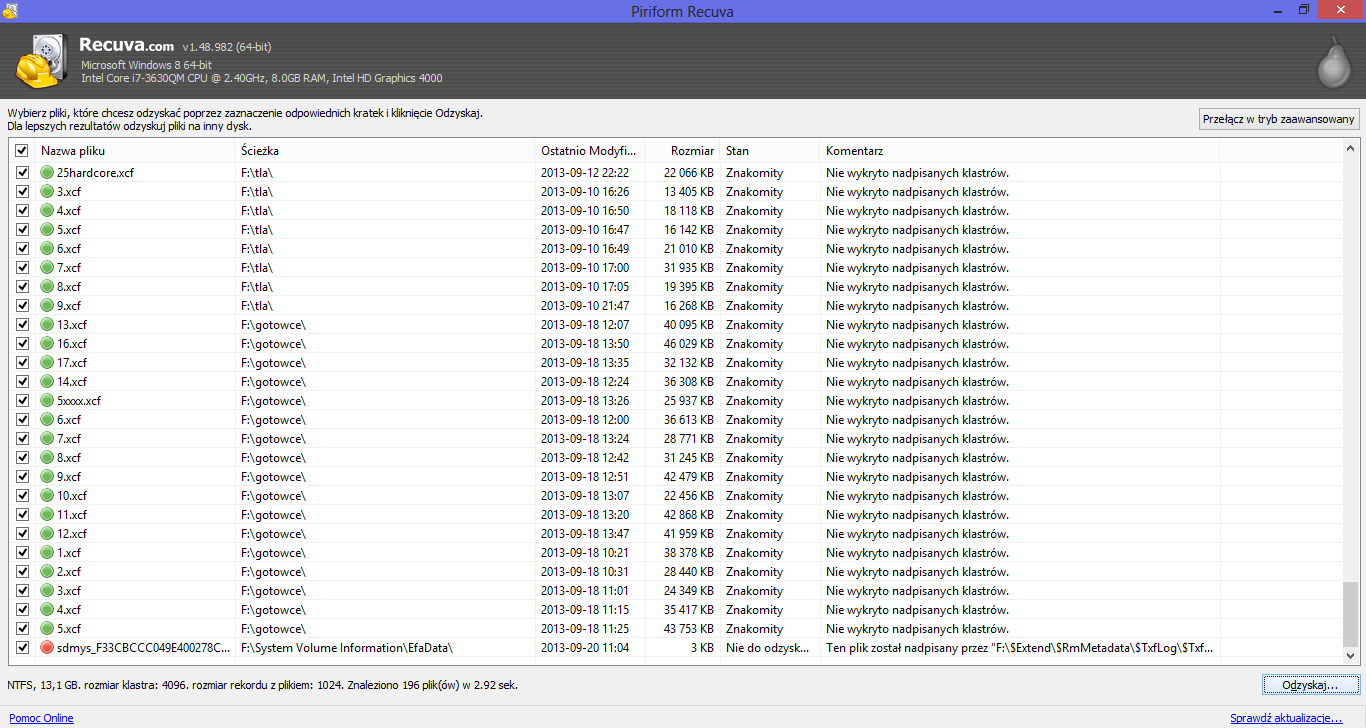
Task: Click path F:\System Volume Information\EfaData\
Action: tap(347, 648)
